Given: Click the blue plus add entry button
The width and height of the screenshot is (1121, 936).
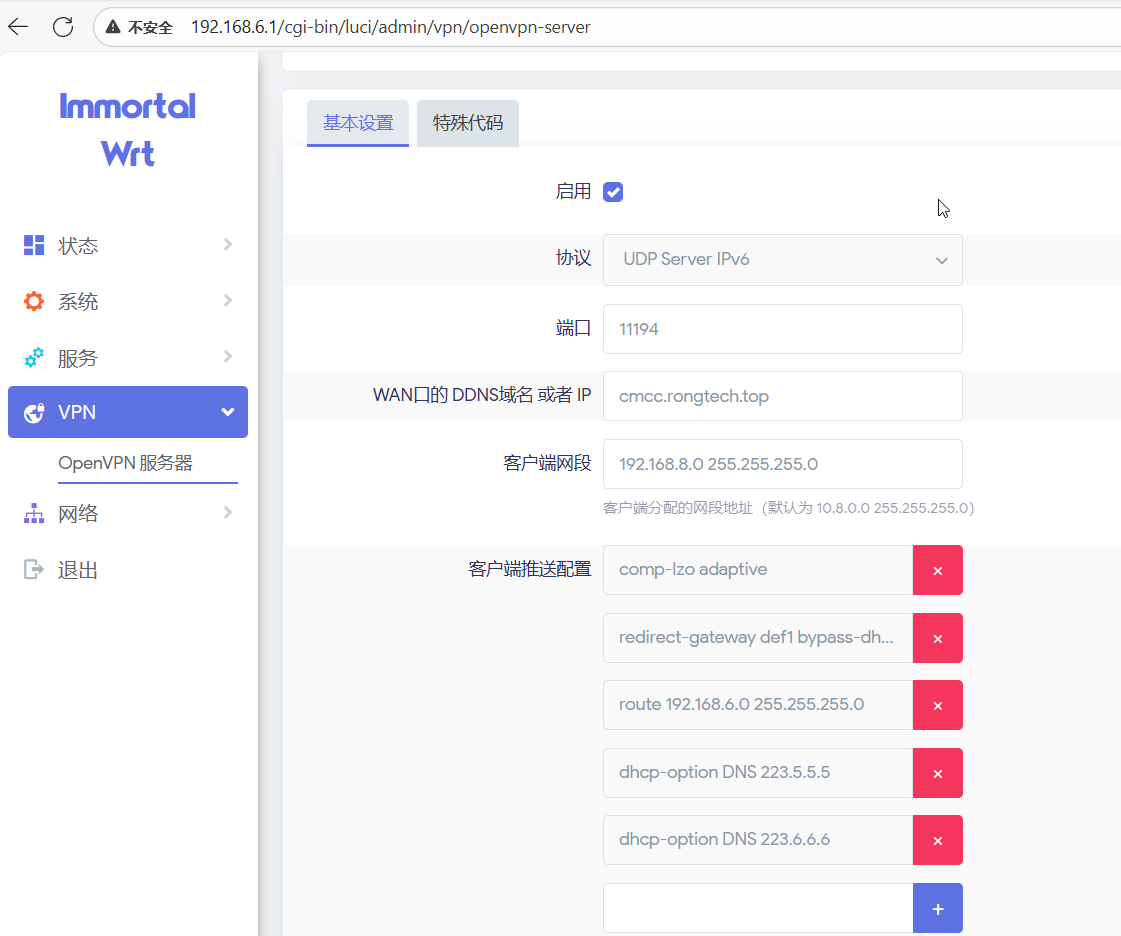Looking at the screenshot, I should (x=937, y=908).
